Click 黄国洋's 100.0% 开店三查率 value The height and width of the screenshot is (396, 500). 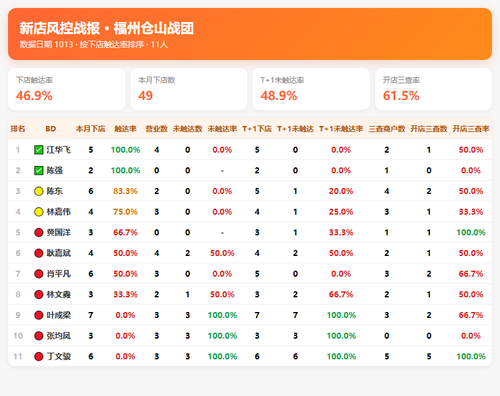(471, 233)
